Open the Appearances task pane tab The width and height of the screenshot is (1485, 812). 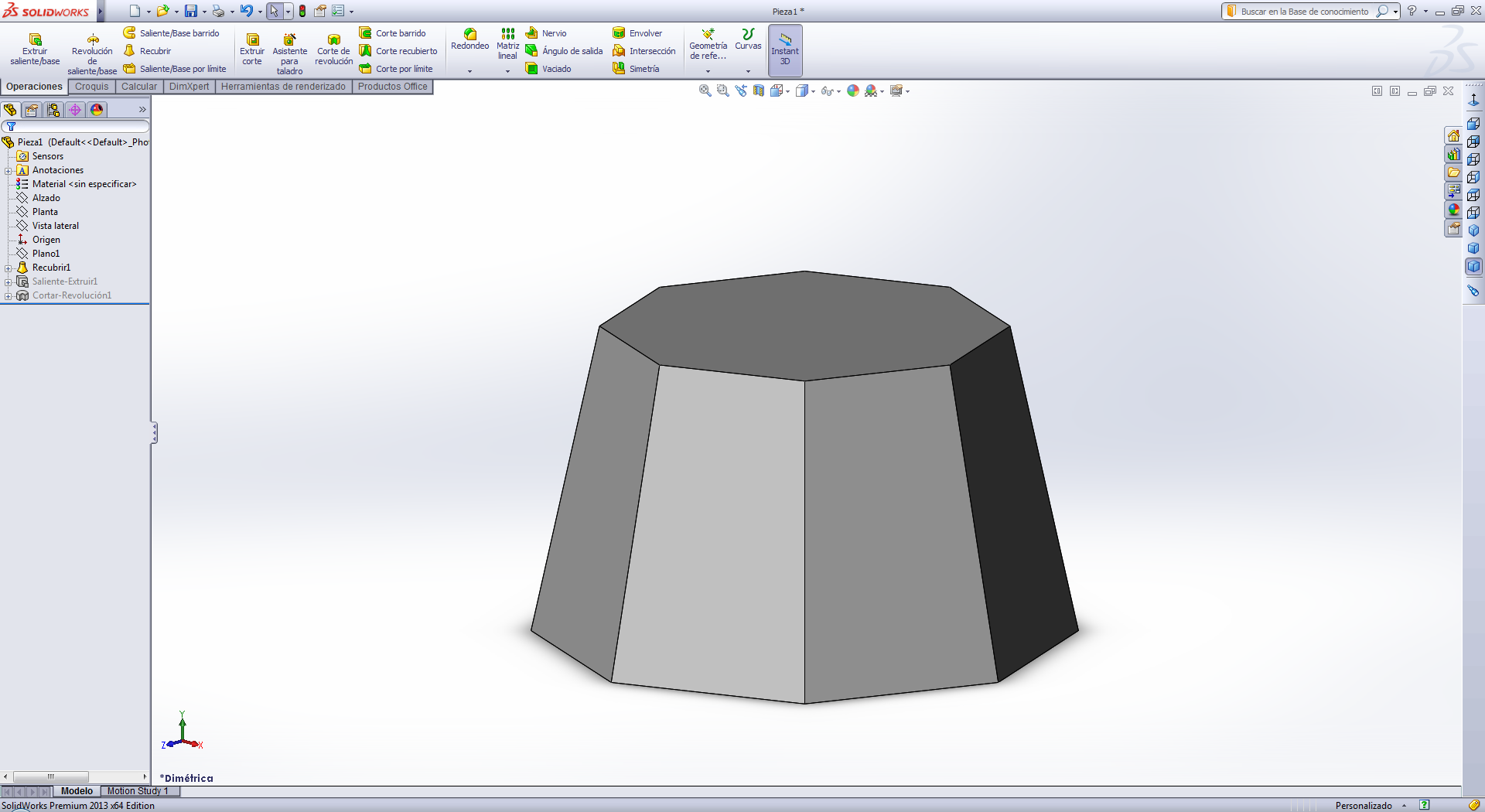1454,210
